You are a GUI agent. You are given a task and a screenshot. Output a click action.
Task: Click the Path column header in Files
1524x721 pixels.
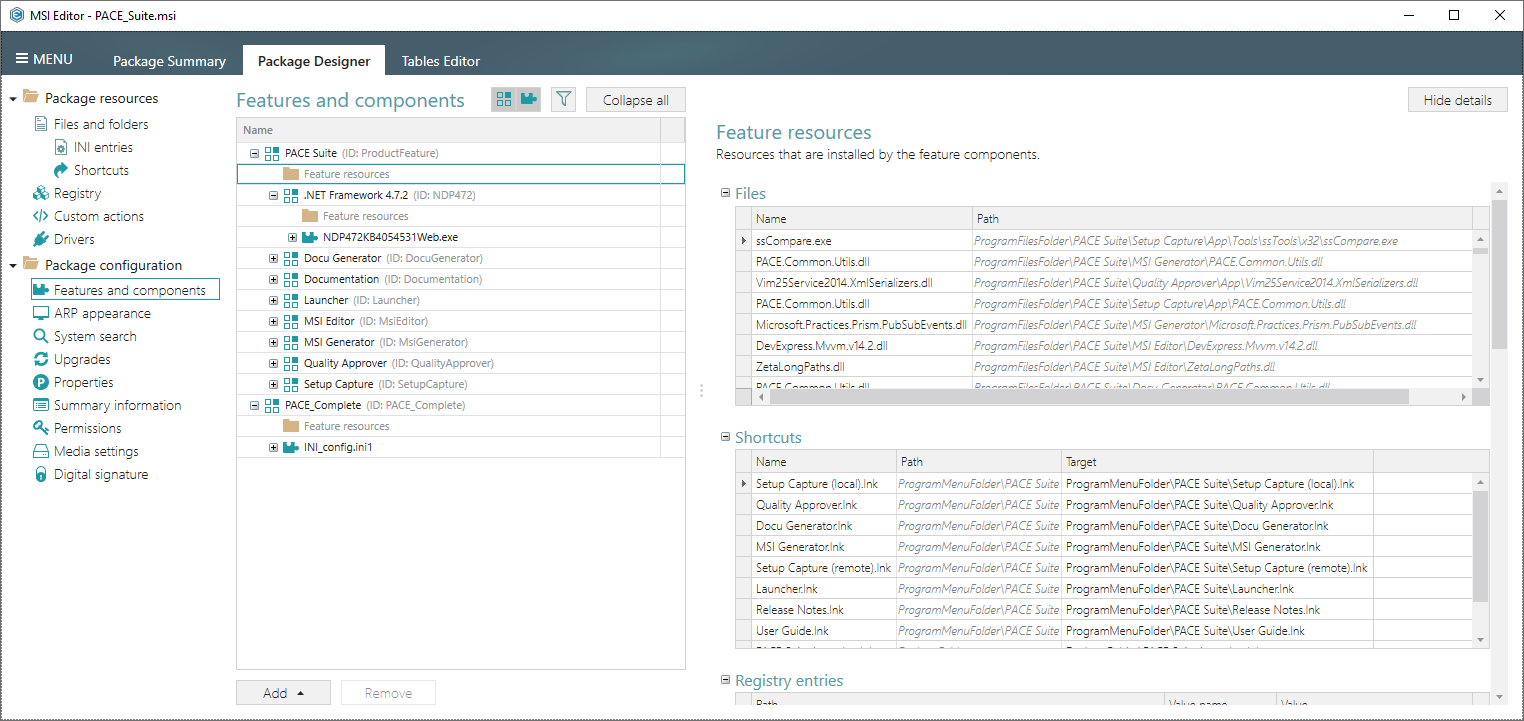[1222, 218]
